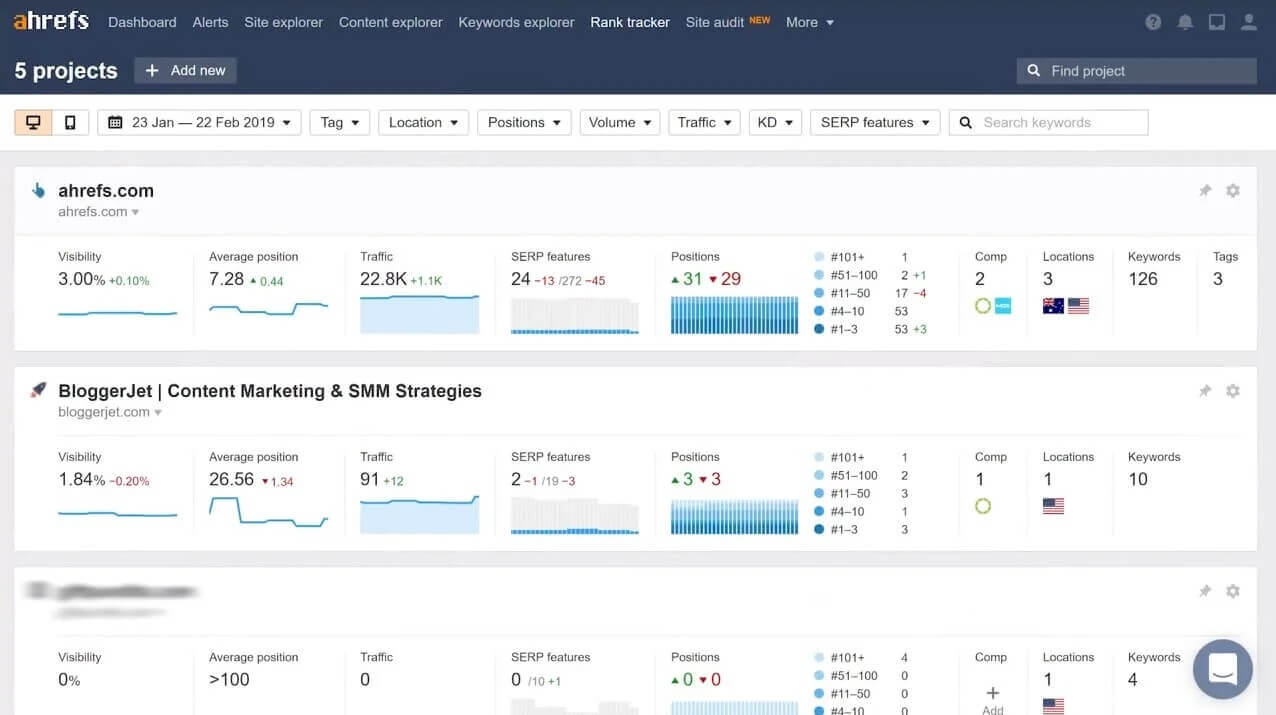Open the ahrefs.com project title

click(x=106, y=190)
